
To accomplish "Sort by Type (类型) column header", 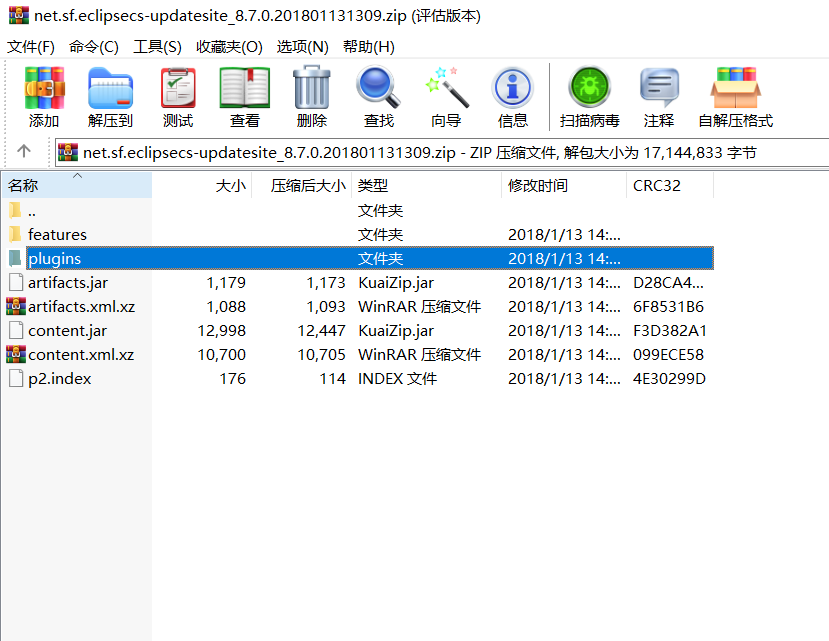I will pos(426,185).
